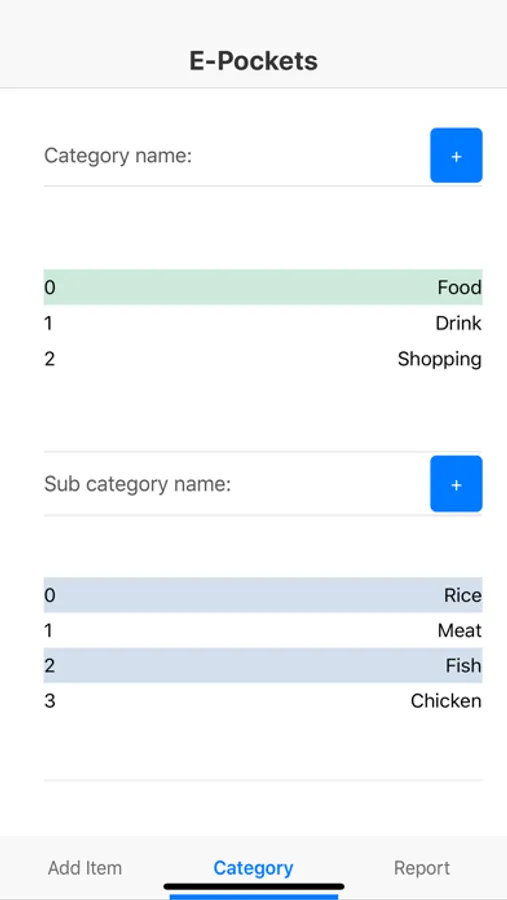Screen dimensions: 507x900
Task: Select the Drink category row
Action: pos(263,323)
